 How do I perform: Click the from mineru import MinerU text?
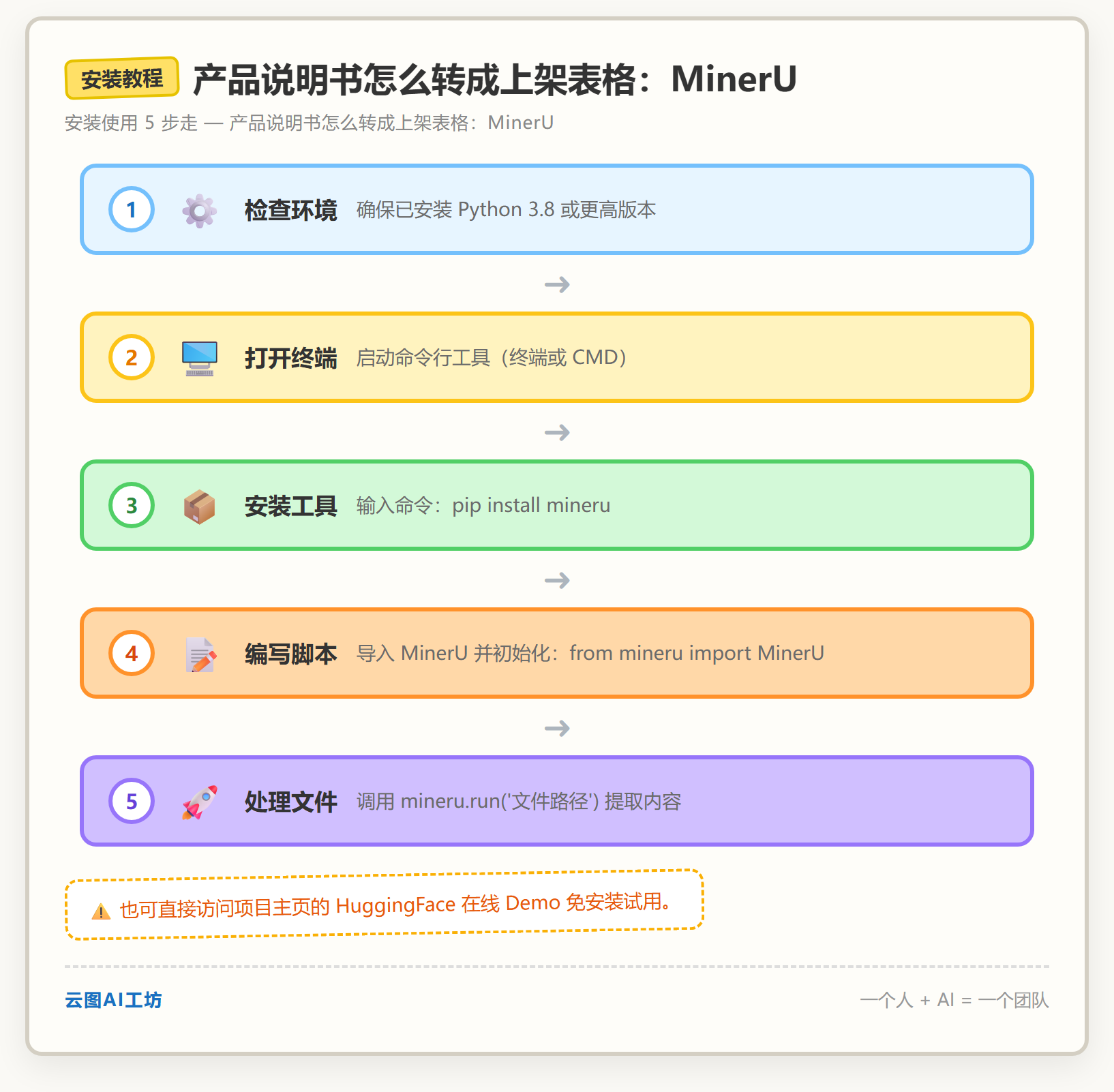(590, 654)
